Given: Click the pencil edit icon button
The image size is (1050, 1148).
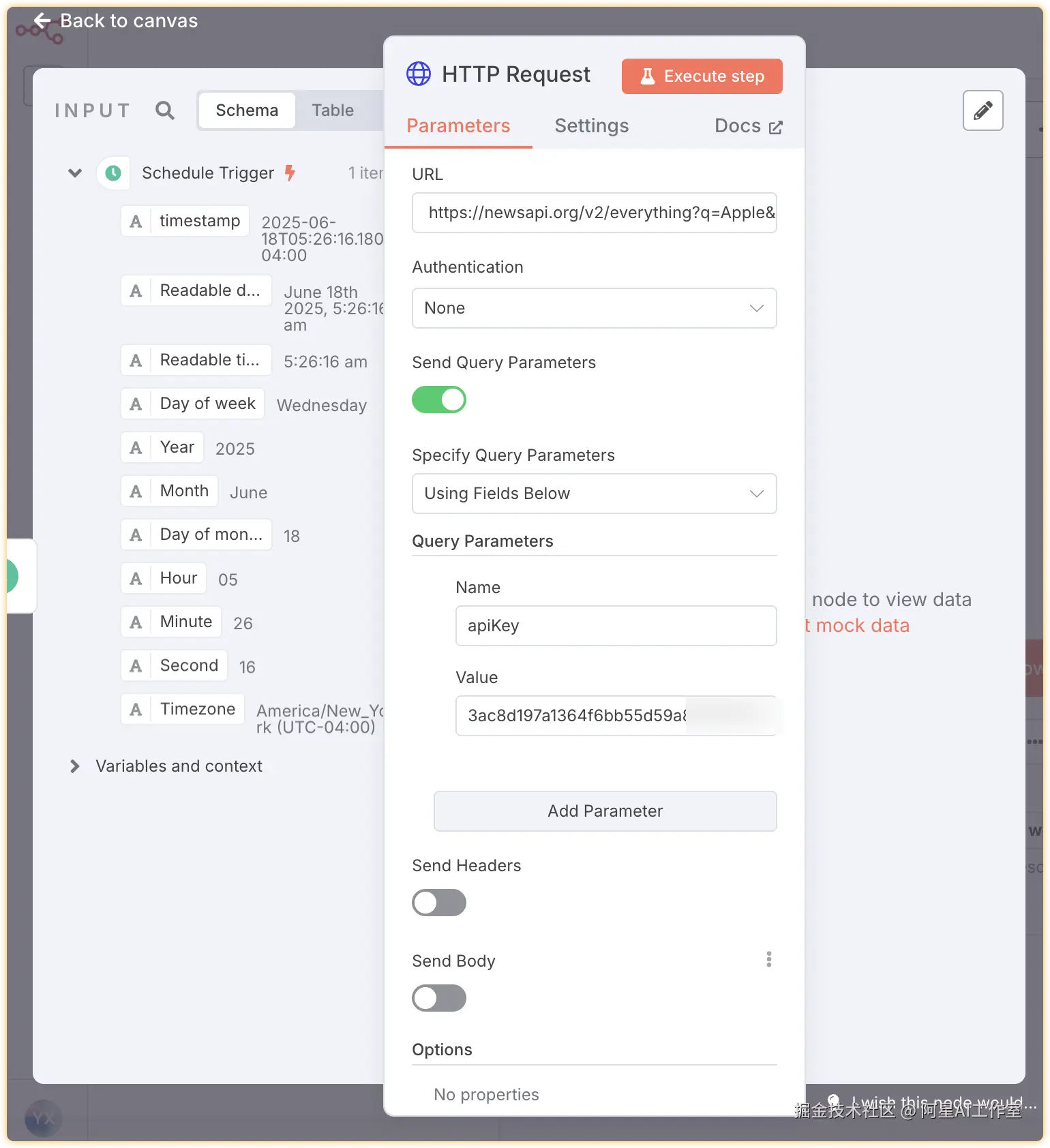Looking at the screenshot, I should [x=982, y=110].
